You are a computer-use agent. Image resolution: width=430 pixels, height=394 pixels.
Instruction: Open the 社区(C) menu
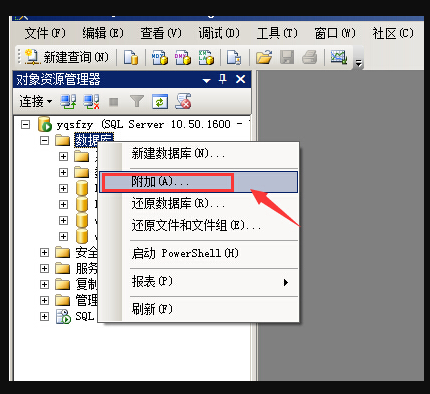click(x=393, y=33)
